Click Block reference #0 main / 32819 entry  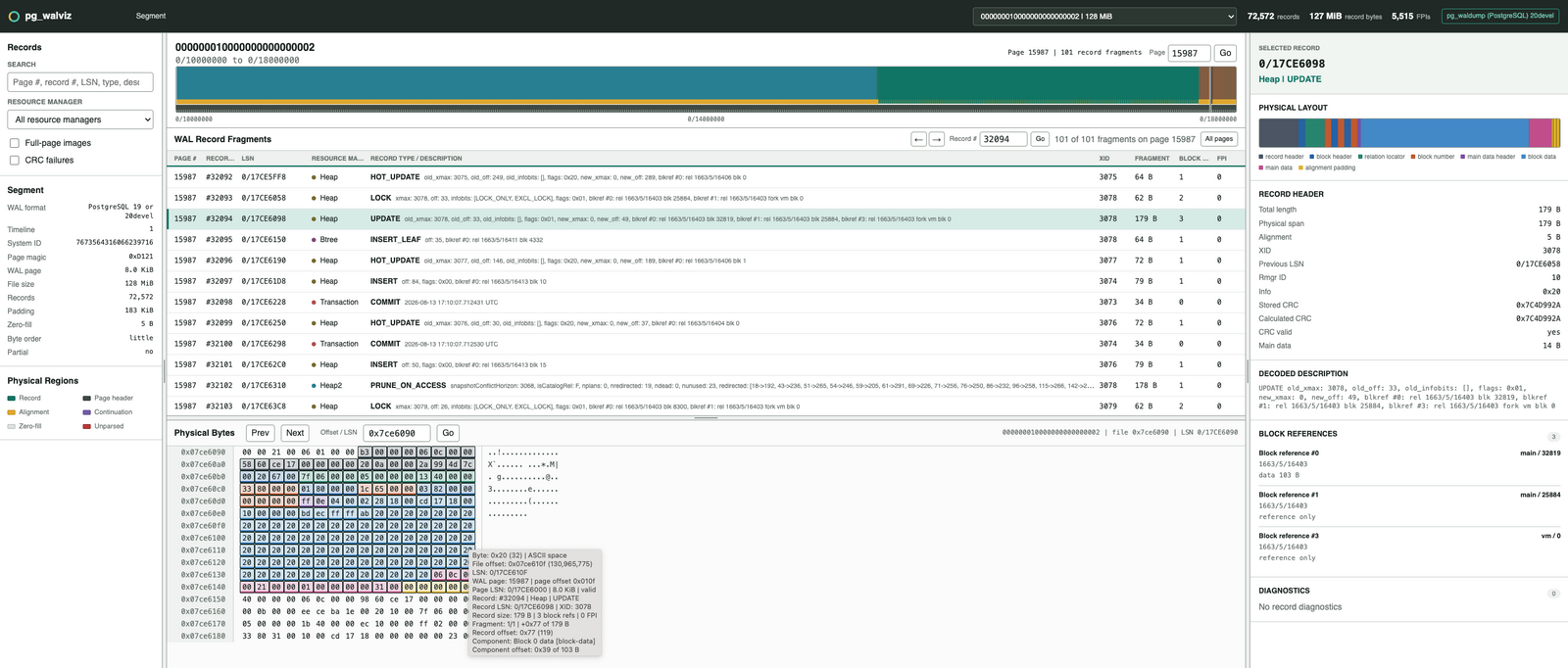click(1409, 464)
